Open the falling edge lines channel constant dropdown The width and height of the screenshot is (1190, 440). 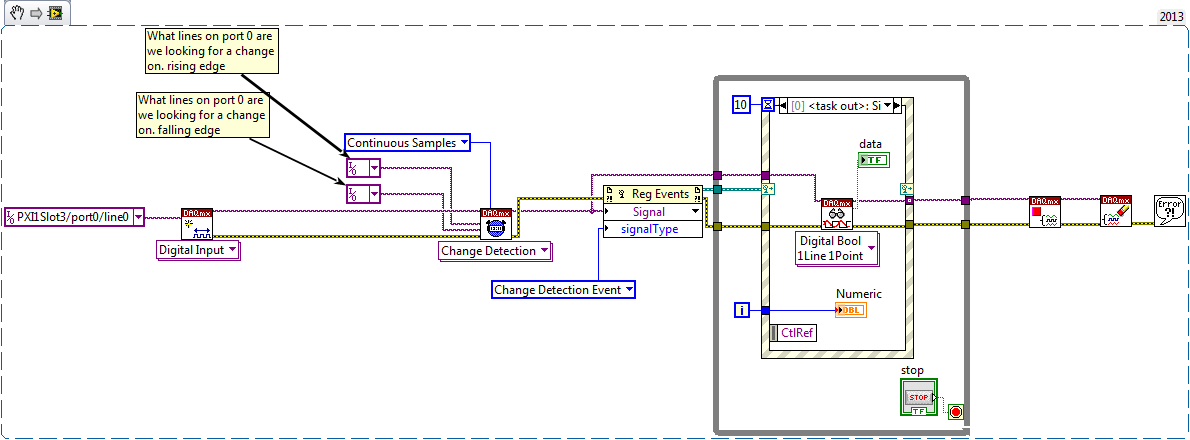[x=373, y=194]
